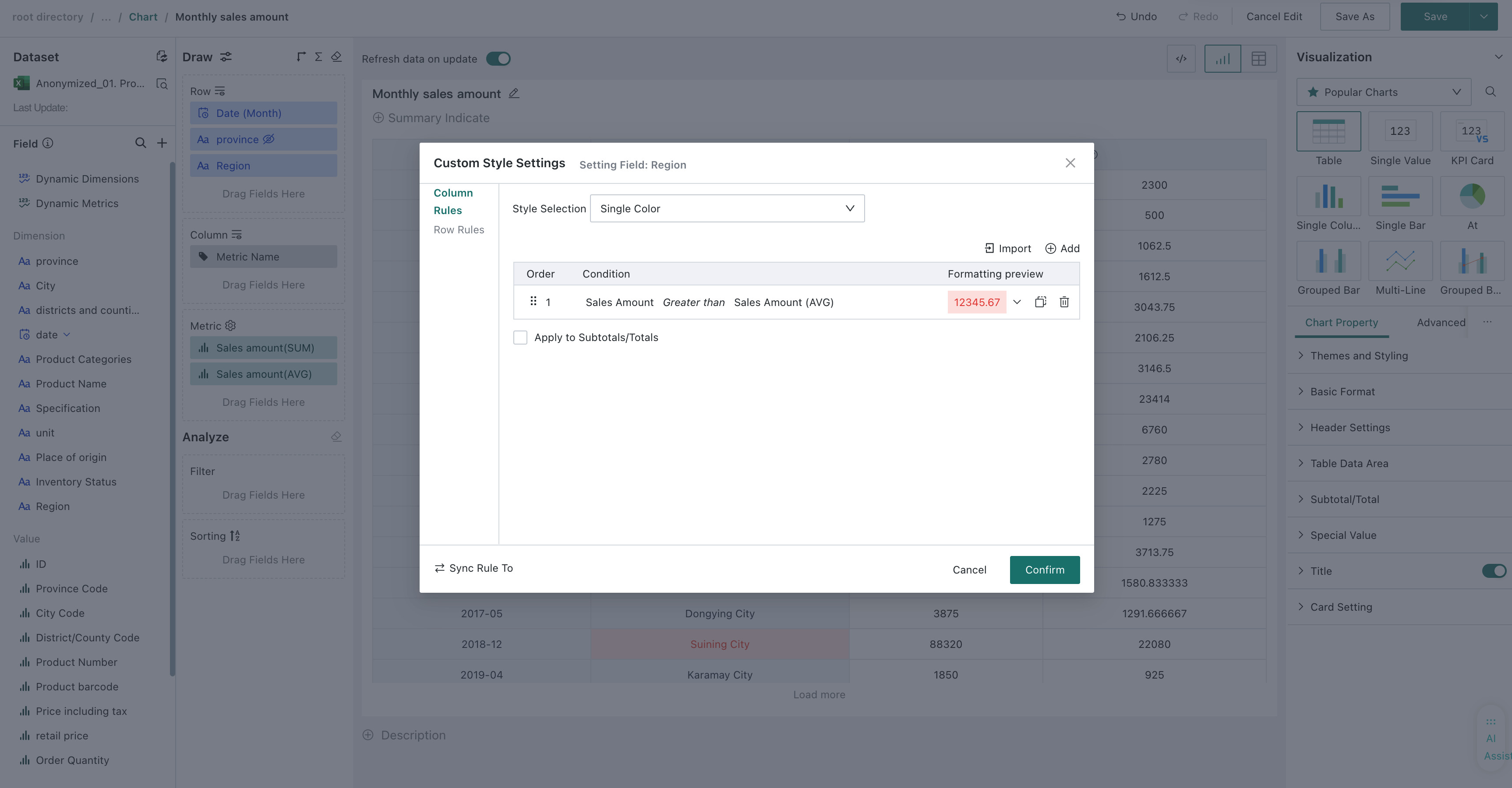The width and height of the screenshot is (1512, 788).
Task: Switch to table data view icon
Action: (x=1258, y=59)
